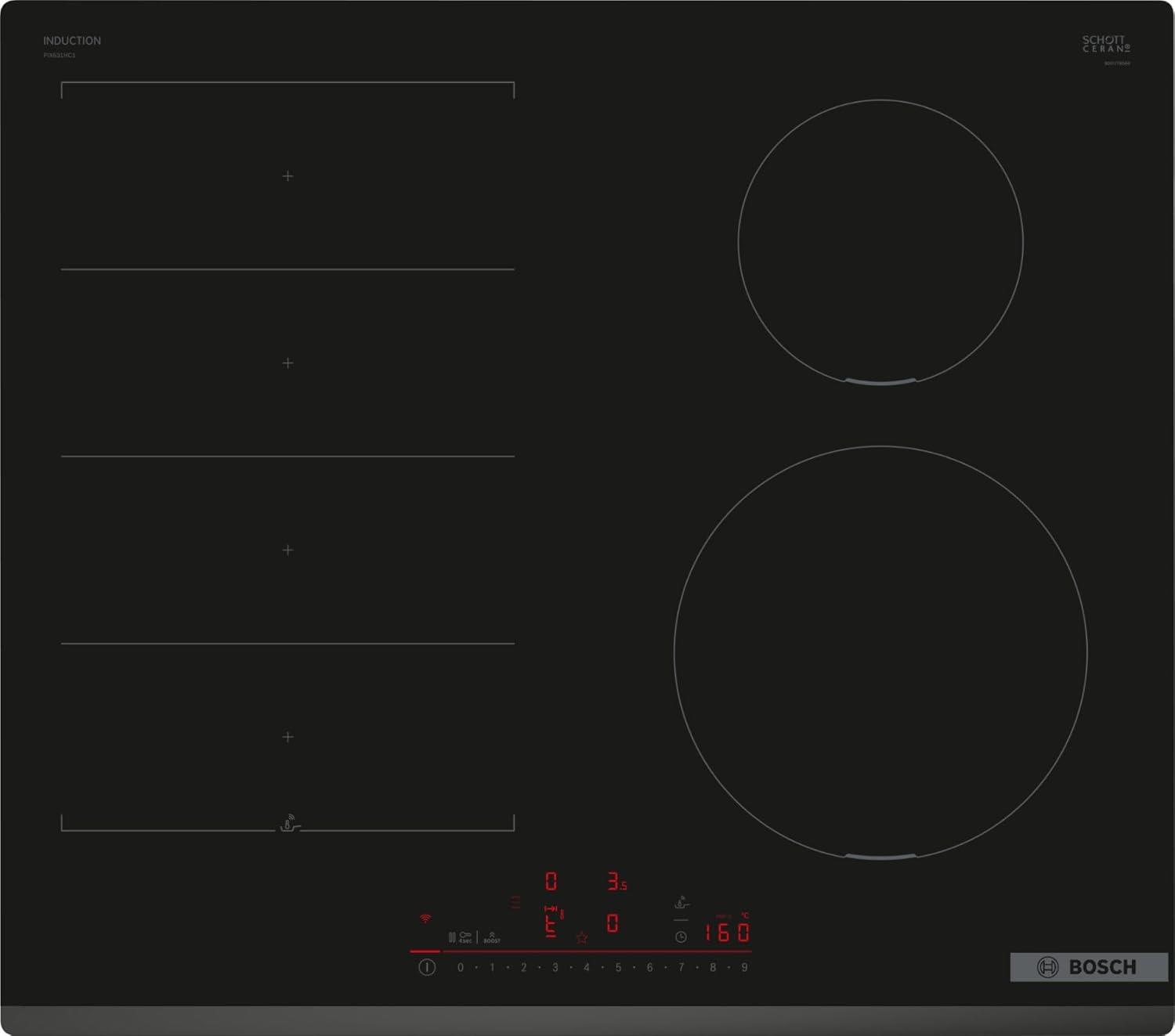Viewport: 1175px width, 1036px height.
Task: Tap the flex zone combine icon
Action: [x=553, y=910]
